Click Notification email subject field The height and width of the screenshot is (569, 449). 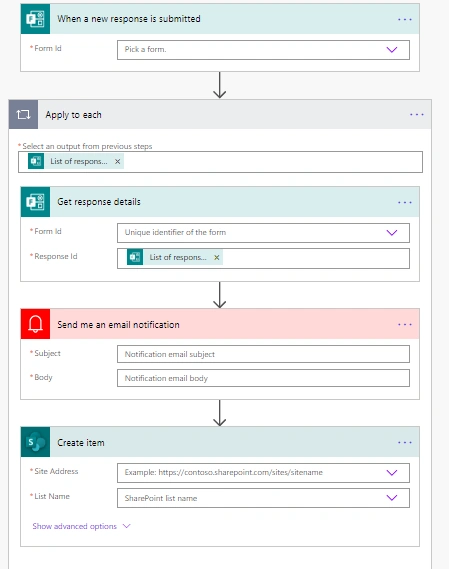[263, 354]
